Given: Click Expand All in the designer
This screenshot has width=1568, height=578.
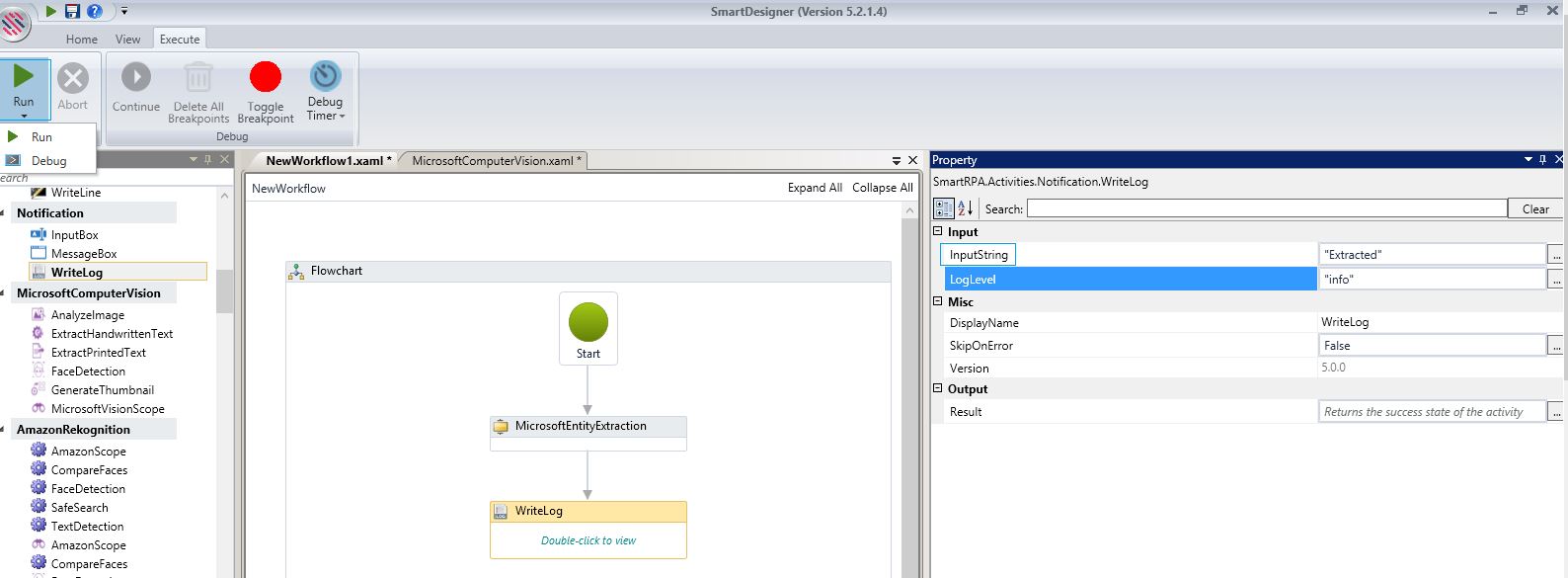Looking at the screenshot, I should pyautogui.click(x=815, y=188).
